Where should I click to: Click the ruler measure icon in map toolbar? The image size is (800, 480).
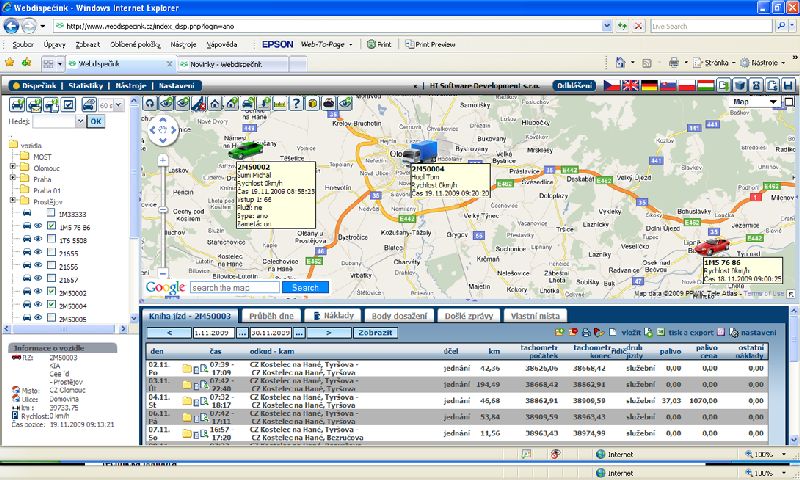click(280, 104)
